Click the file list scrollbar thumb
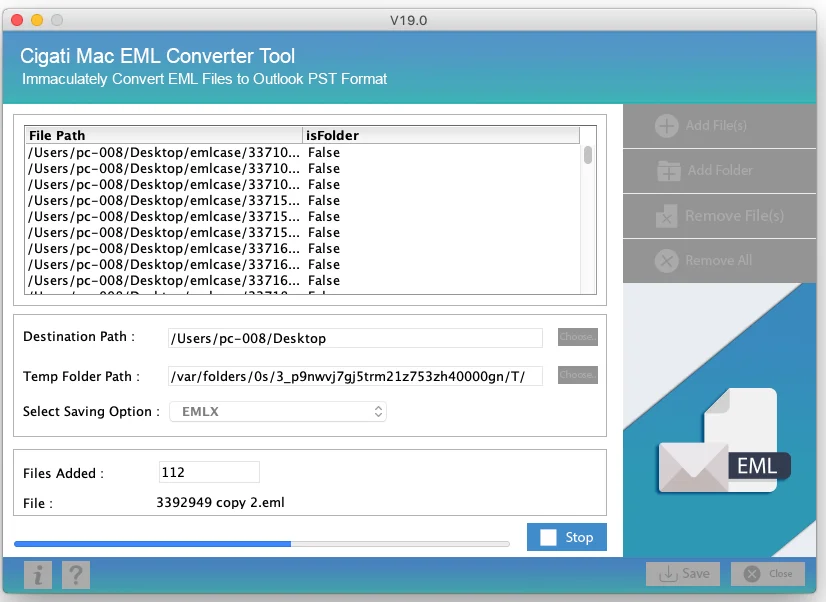The width and height of the screenshot is (826, 602). click(x=588, y=155)
